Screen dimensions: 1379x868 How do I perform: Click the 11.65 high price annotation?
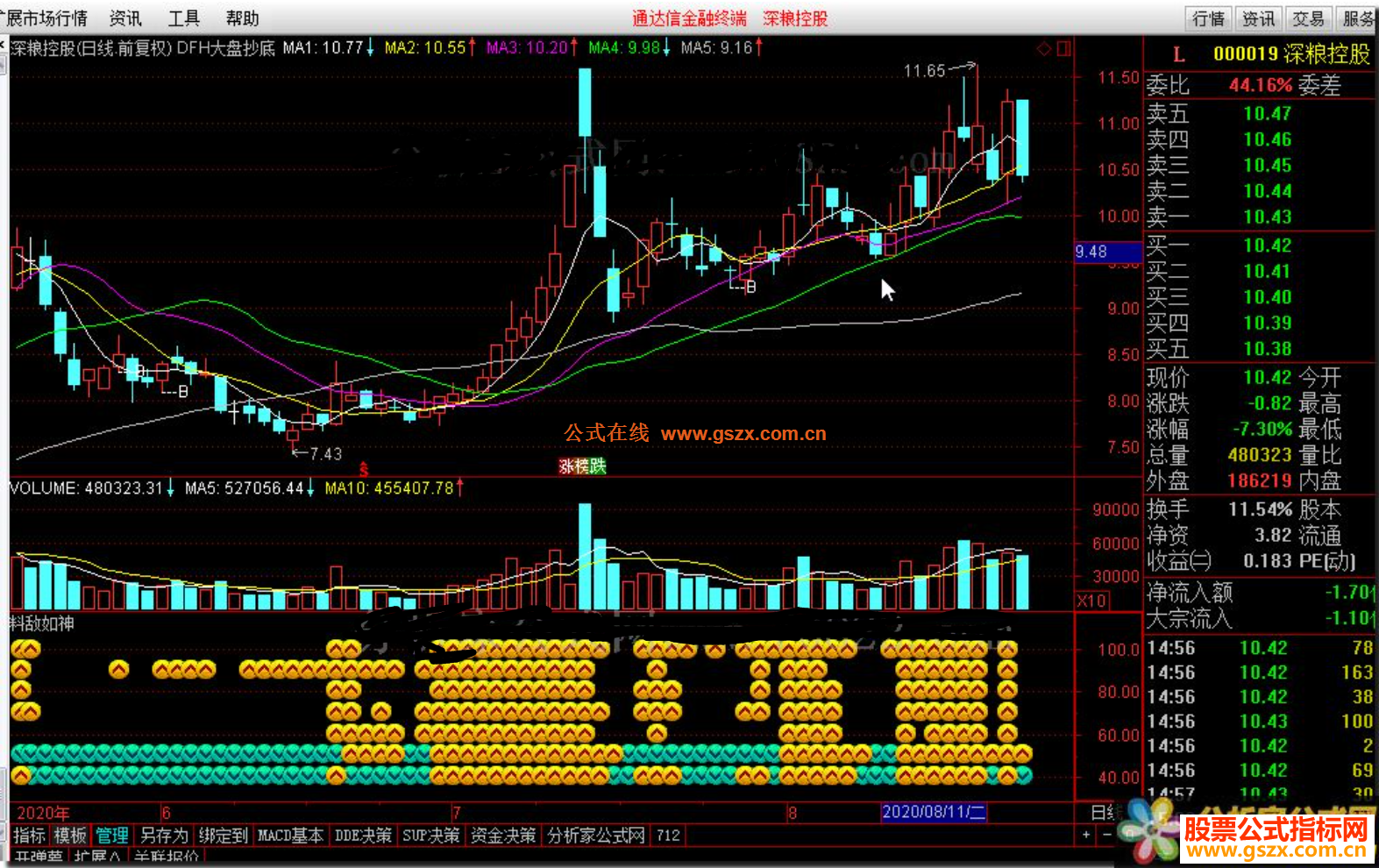tap(924, 71)
